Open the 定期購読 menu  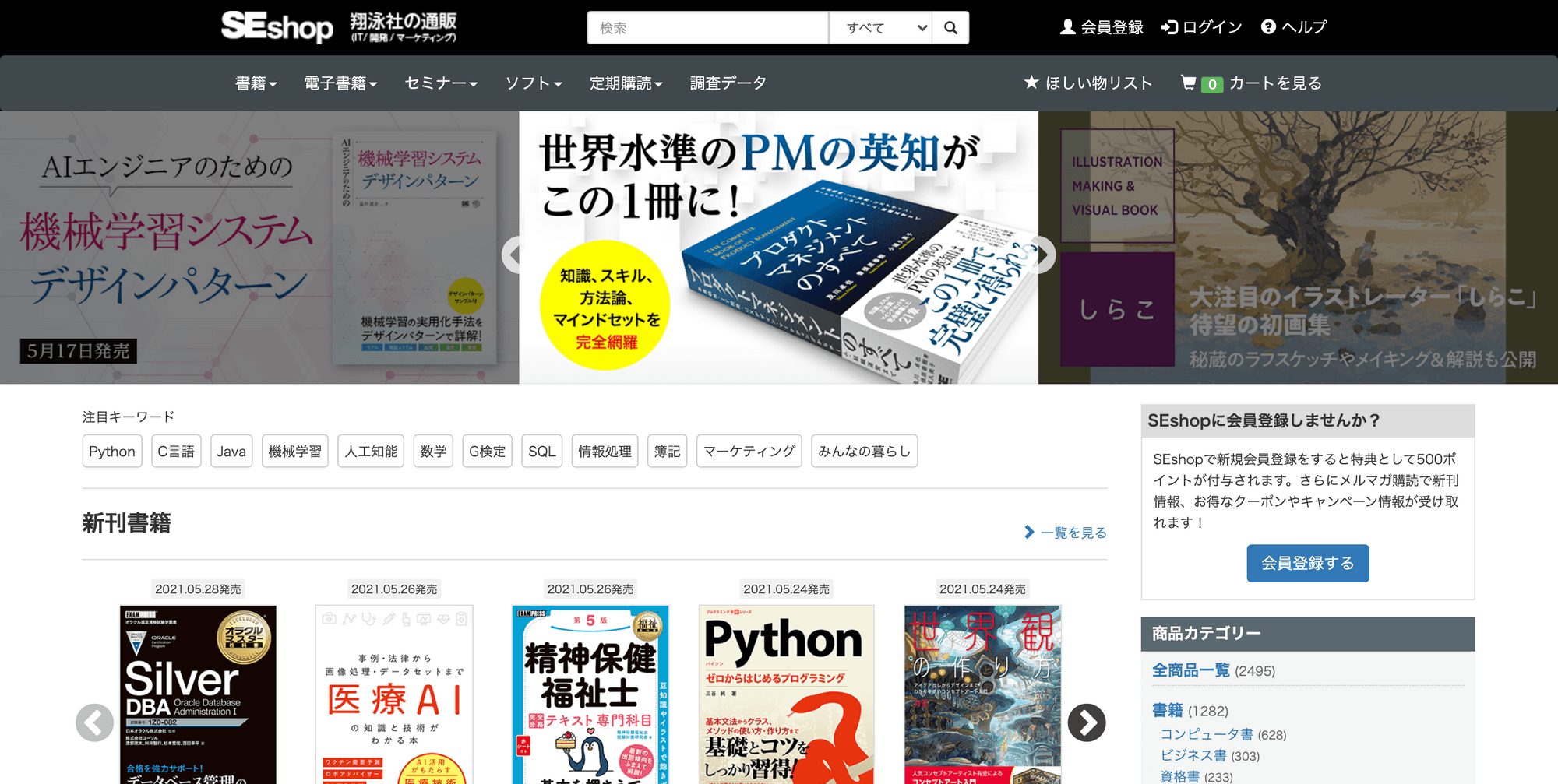point(626,83)
